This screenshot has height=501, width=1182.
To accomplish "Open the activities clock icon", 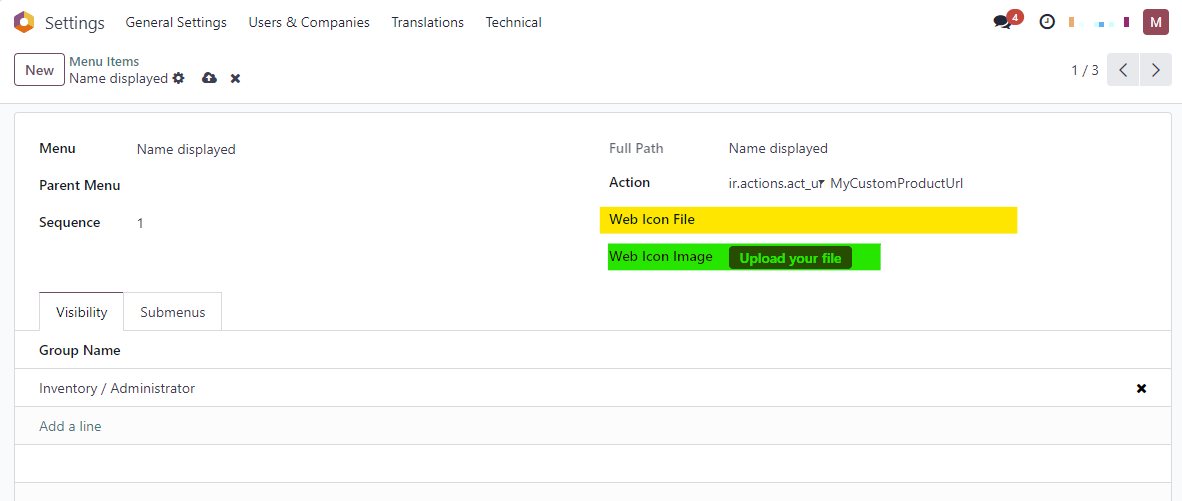I will click(x=1047, y=23).
